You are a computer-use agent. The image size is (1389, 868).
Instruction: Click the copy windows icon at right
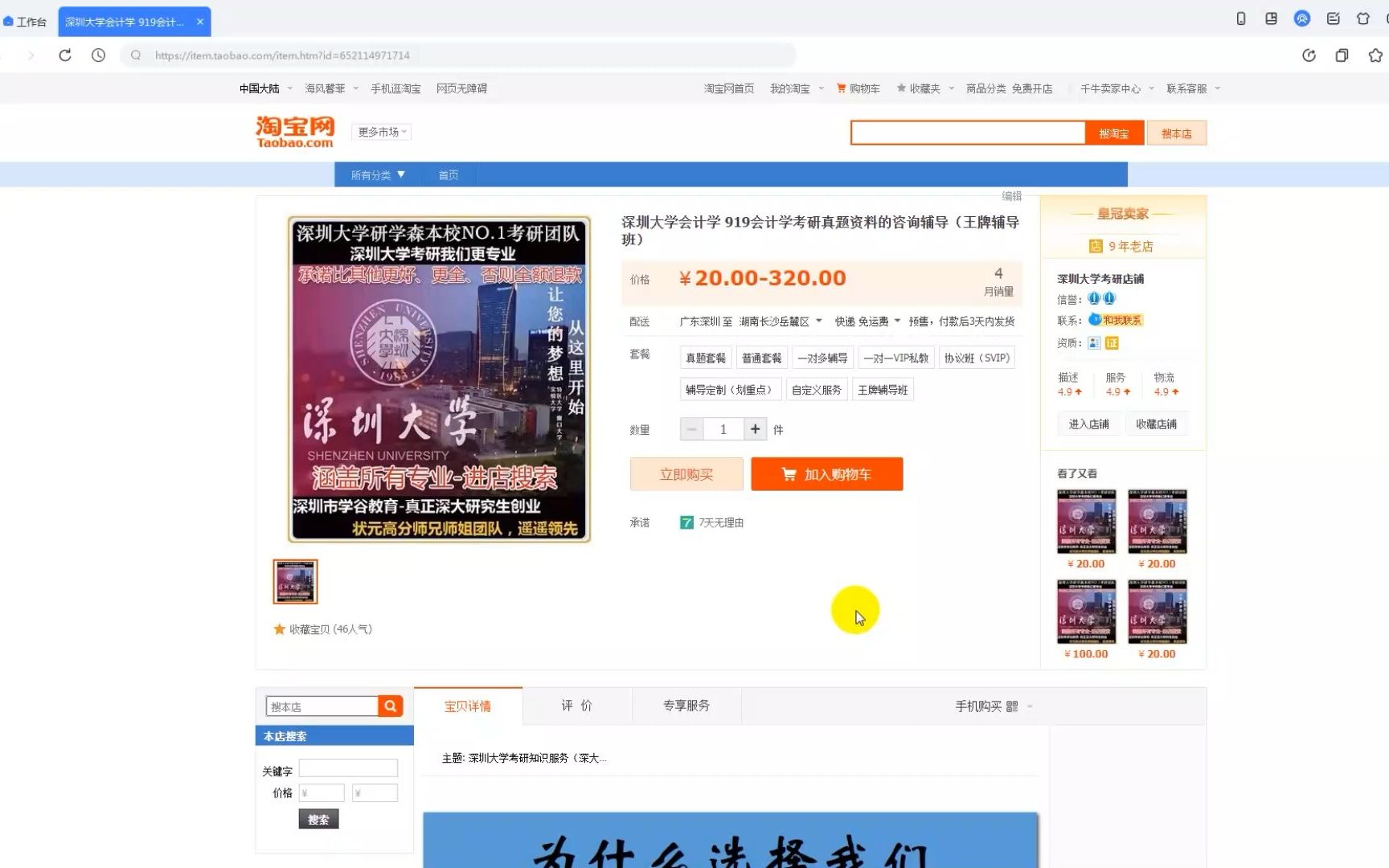point(1342,55)
